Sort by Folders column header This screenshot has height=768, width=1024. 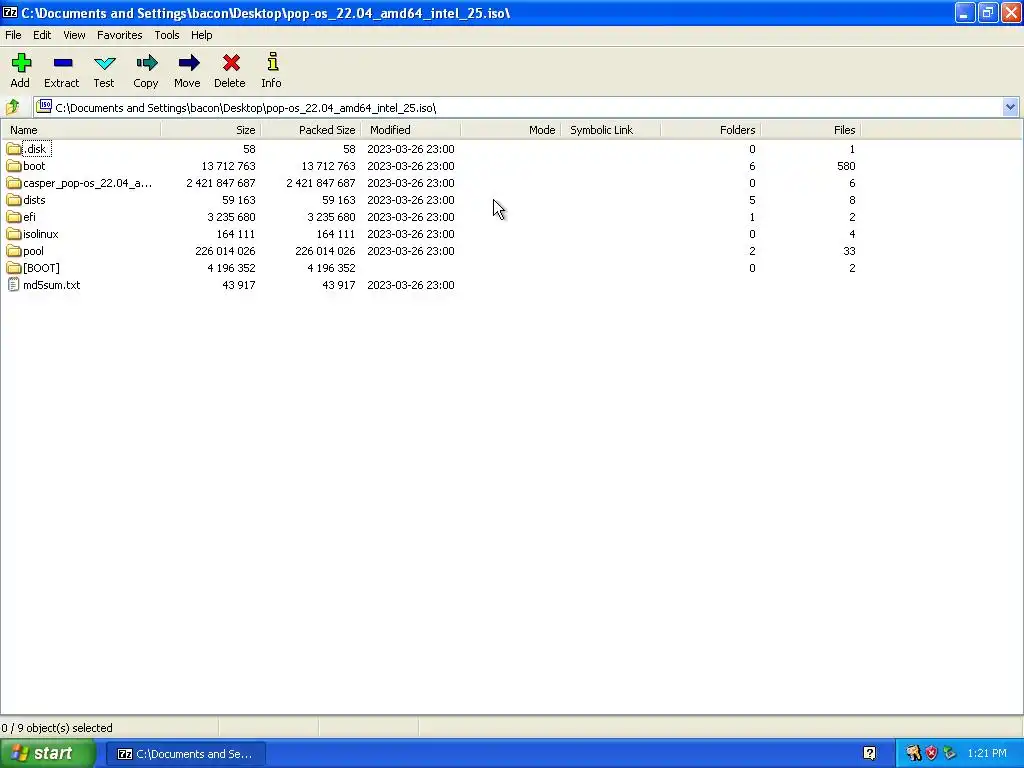click(x=711, y=130)
